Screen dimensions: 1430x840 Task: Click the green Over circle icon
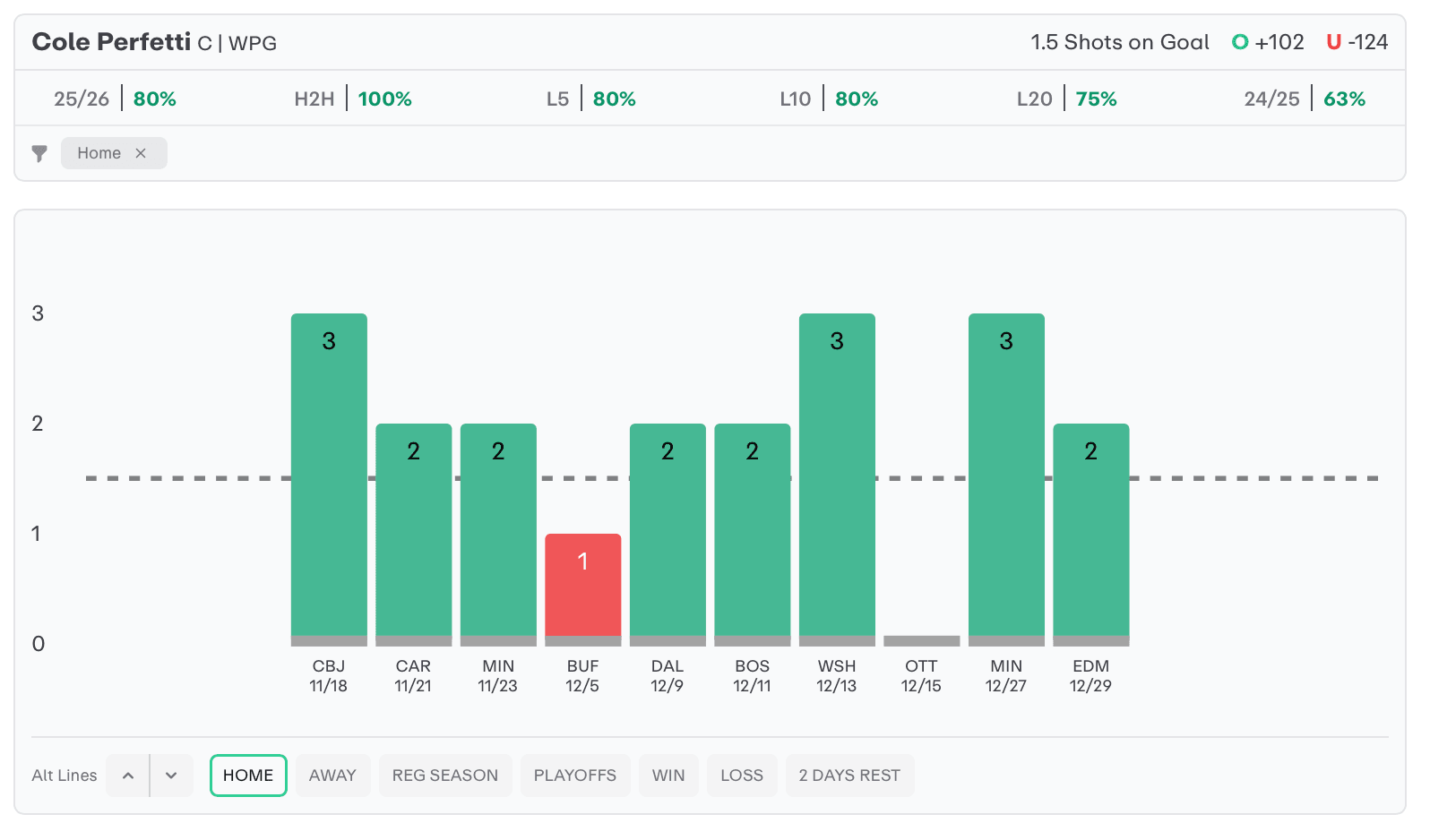1240,42
